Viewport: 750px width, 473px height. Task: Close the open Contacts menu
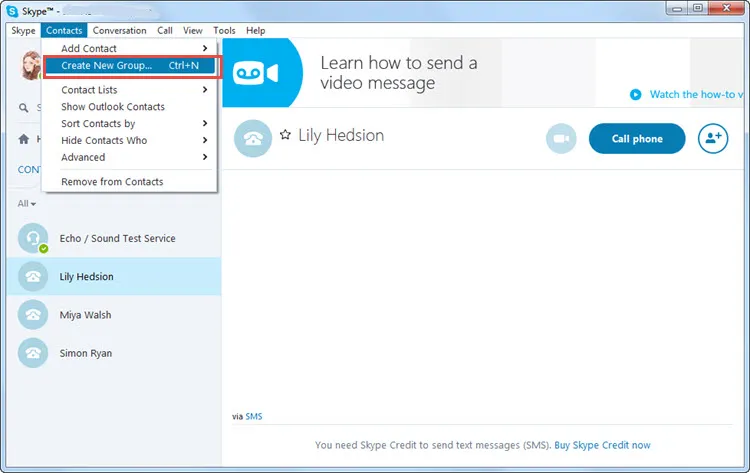click(x=64, y=31)
